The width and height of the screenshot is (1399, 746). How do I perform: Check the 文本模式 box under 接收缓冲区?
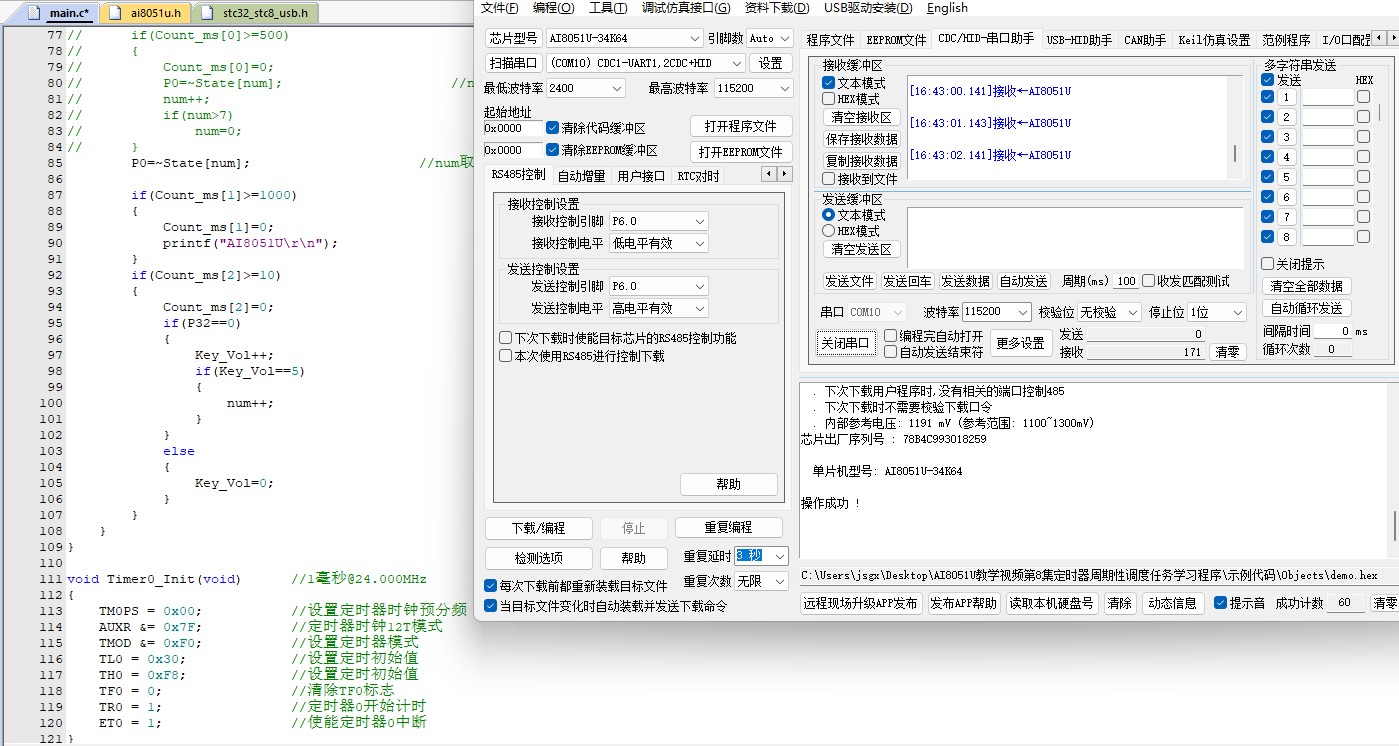pos(828,83)
